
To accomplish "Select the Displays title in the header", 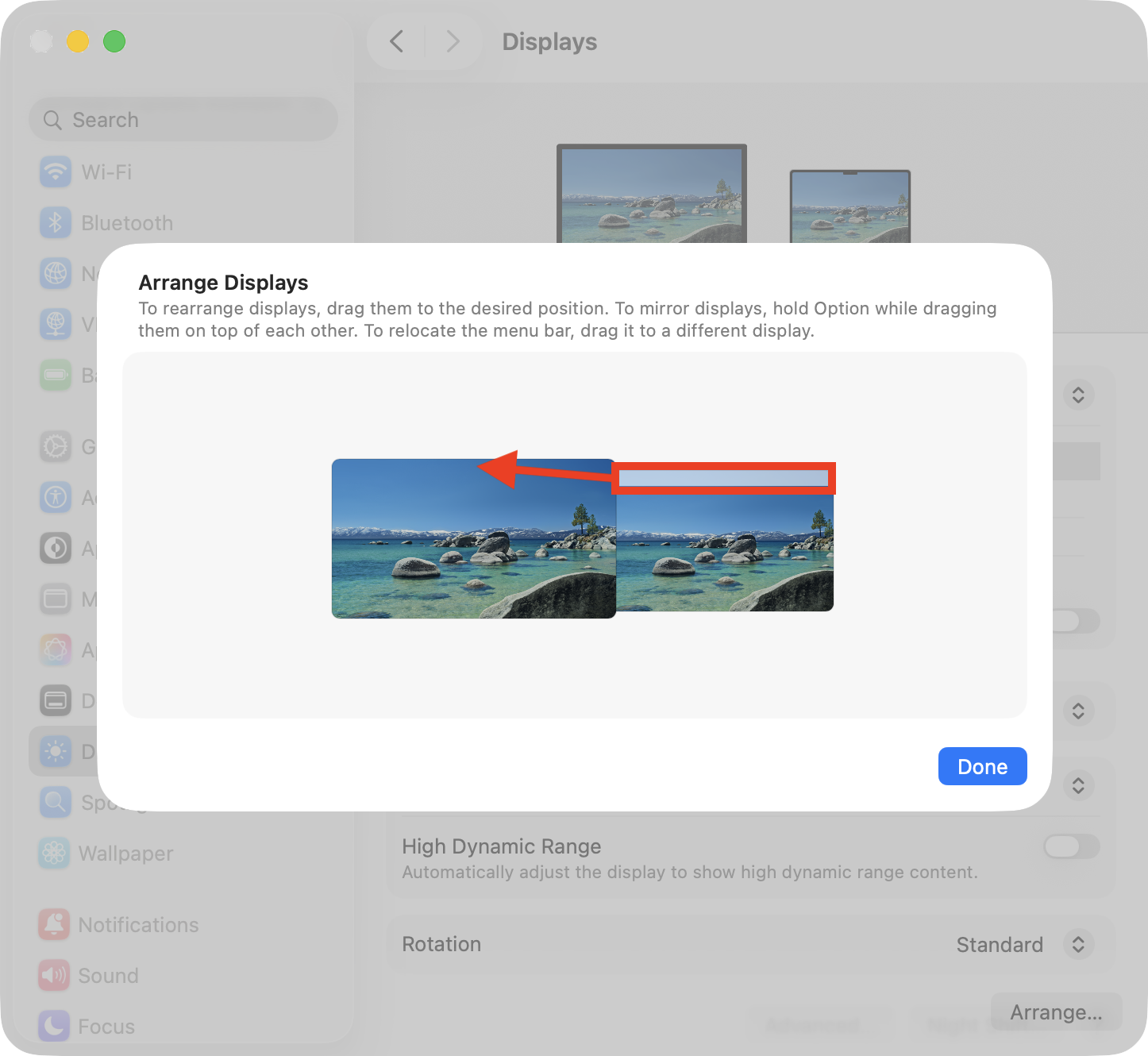I will pos(549,41).
